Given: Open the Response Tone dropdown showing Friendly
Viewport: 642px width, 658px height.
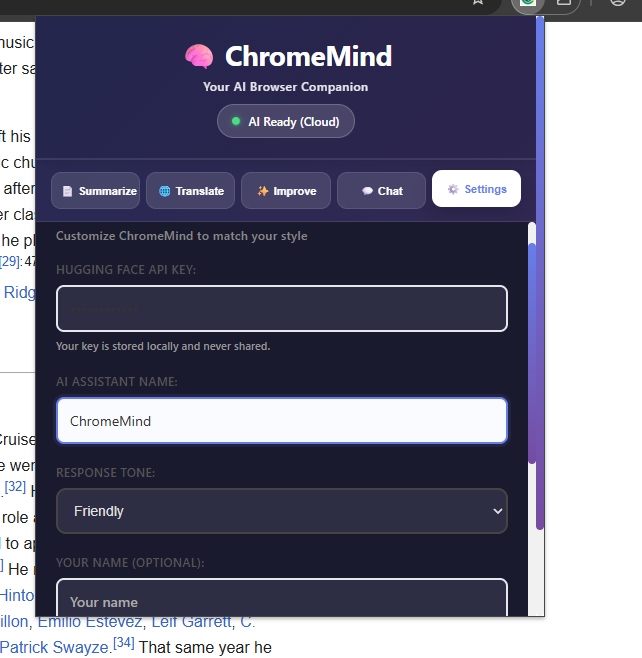Looking at the screenshot, I should point(282,511).
